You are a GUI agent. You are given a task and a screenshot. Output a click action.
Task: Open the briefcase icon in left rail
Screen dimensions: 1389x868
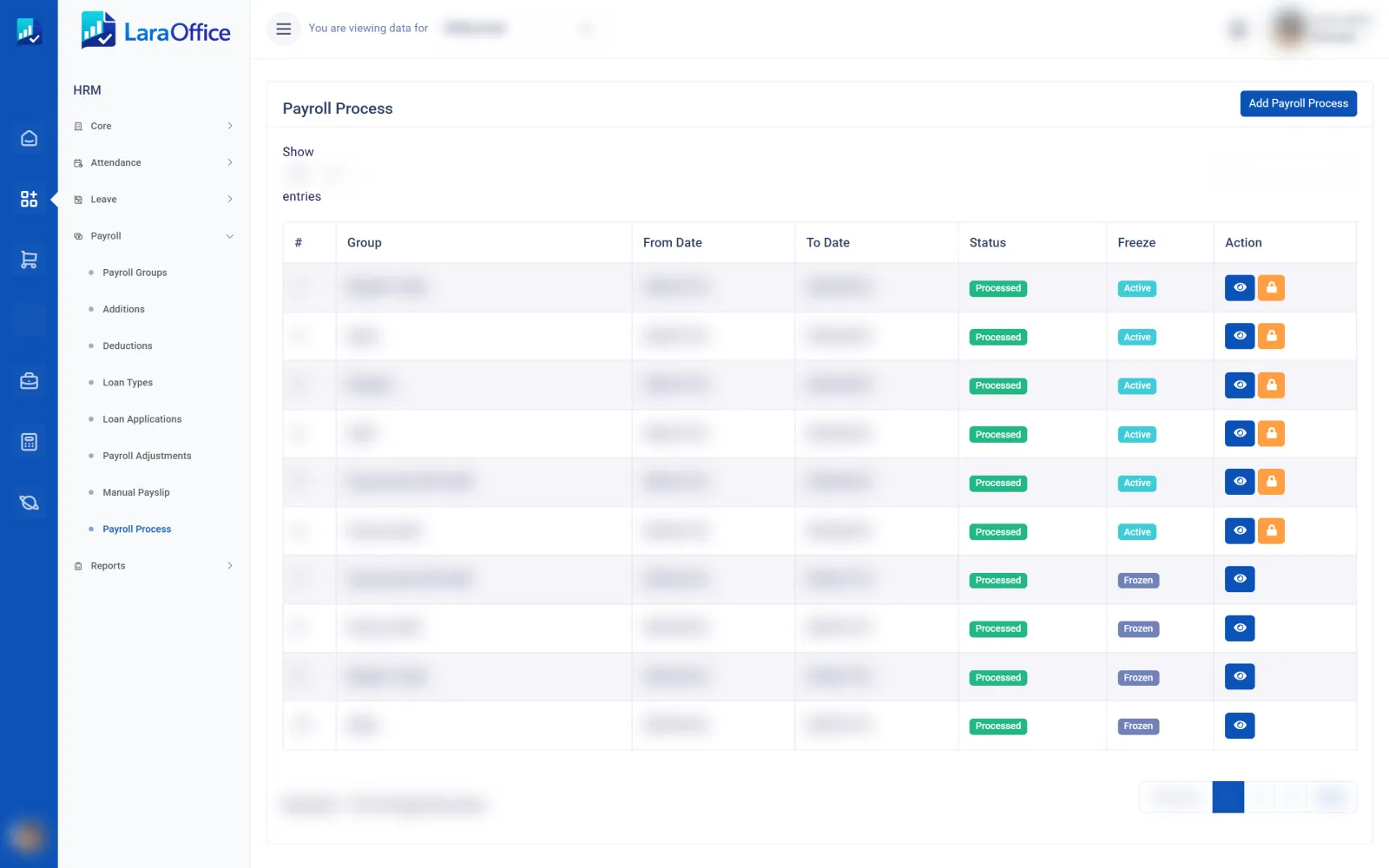pyautogui.click(x=29, y=381)
